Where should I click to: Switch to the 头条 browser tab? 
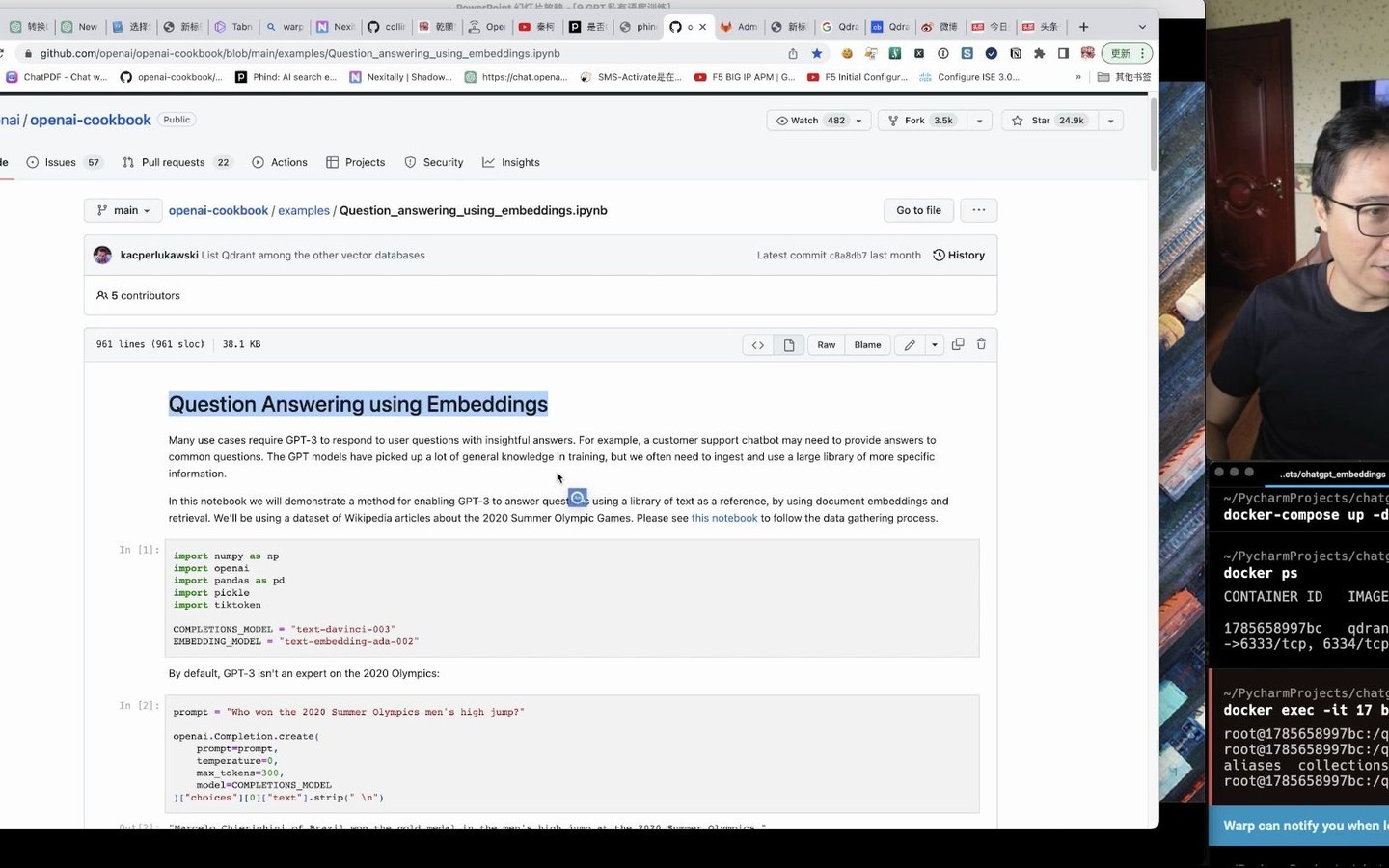(x=1041, y=27)
